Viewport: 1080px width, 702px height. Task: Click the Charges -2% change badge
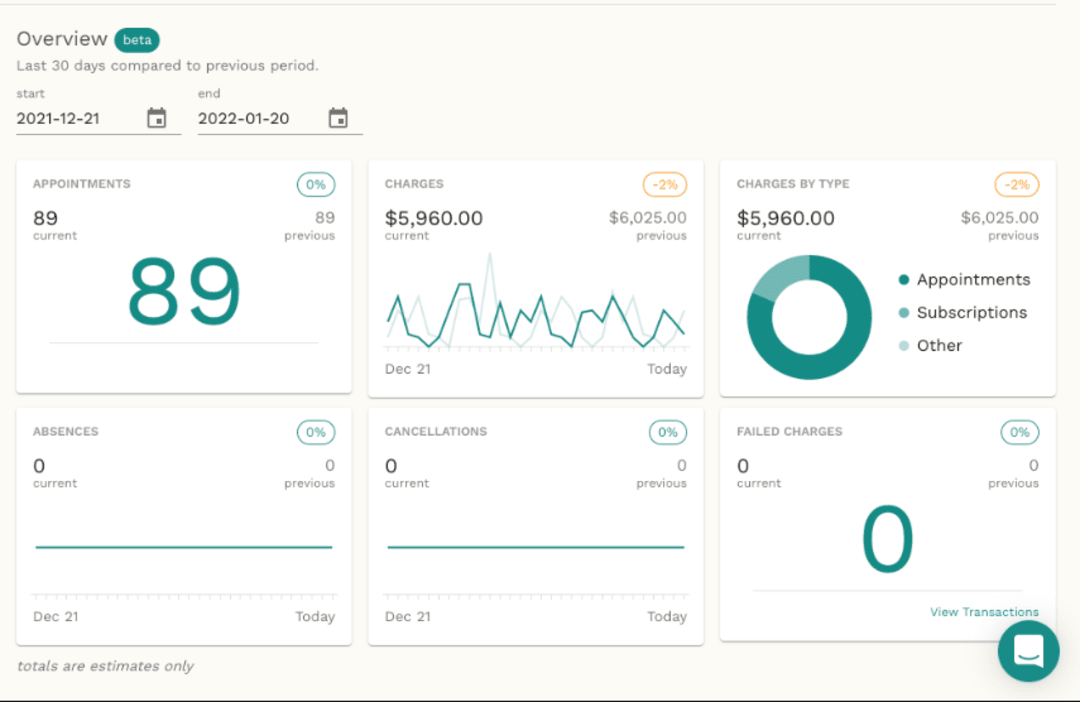tap(665, 185)
